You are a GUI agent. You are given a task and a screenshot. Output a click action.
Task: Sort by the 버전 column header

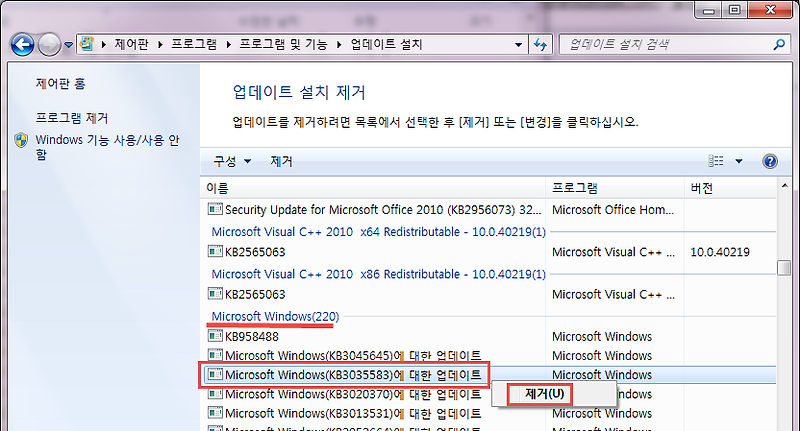pyautogui.click(x=730, y=188)
